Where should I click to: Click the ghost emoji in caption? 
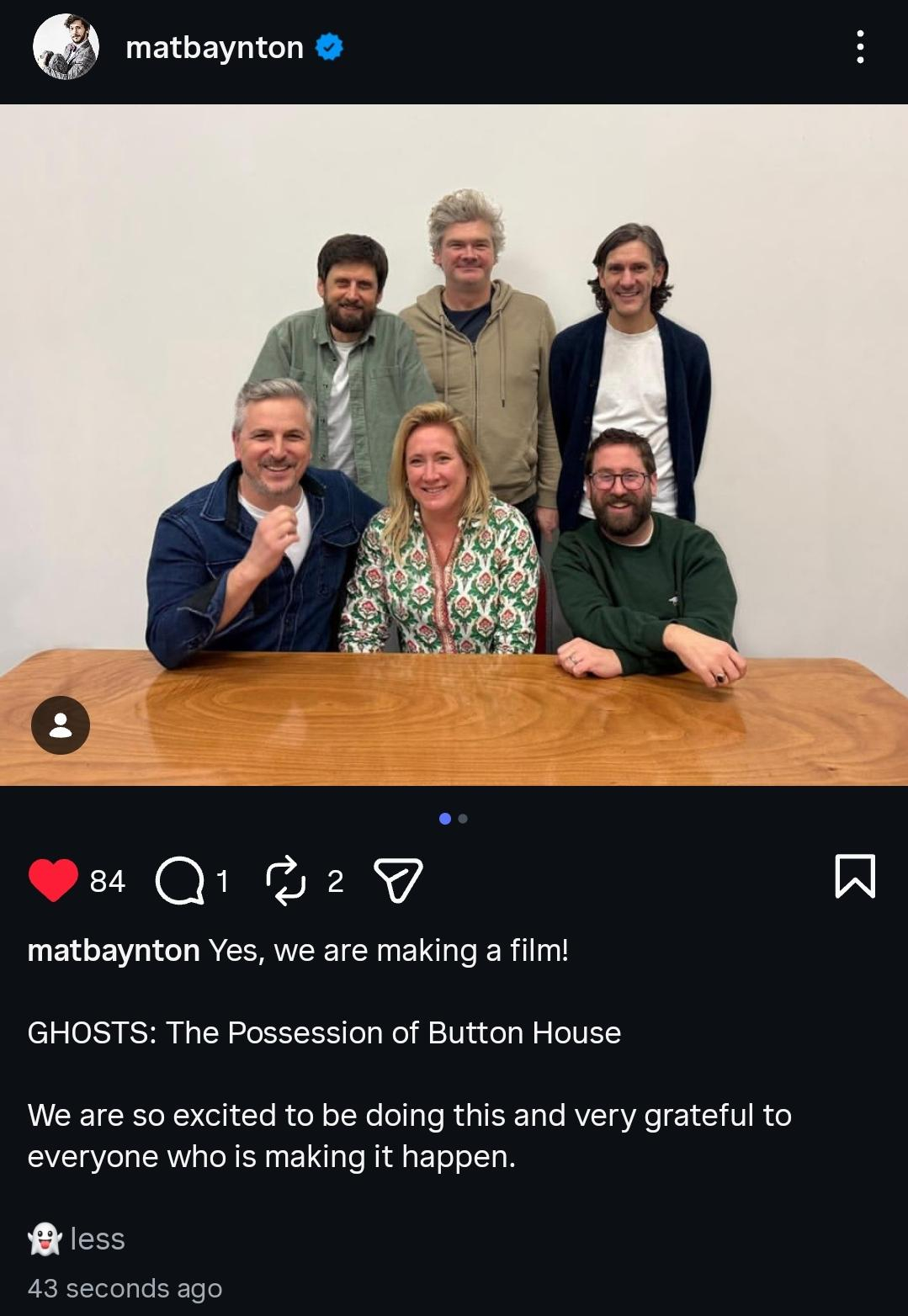coord(45,1239)
